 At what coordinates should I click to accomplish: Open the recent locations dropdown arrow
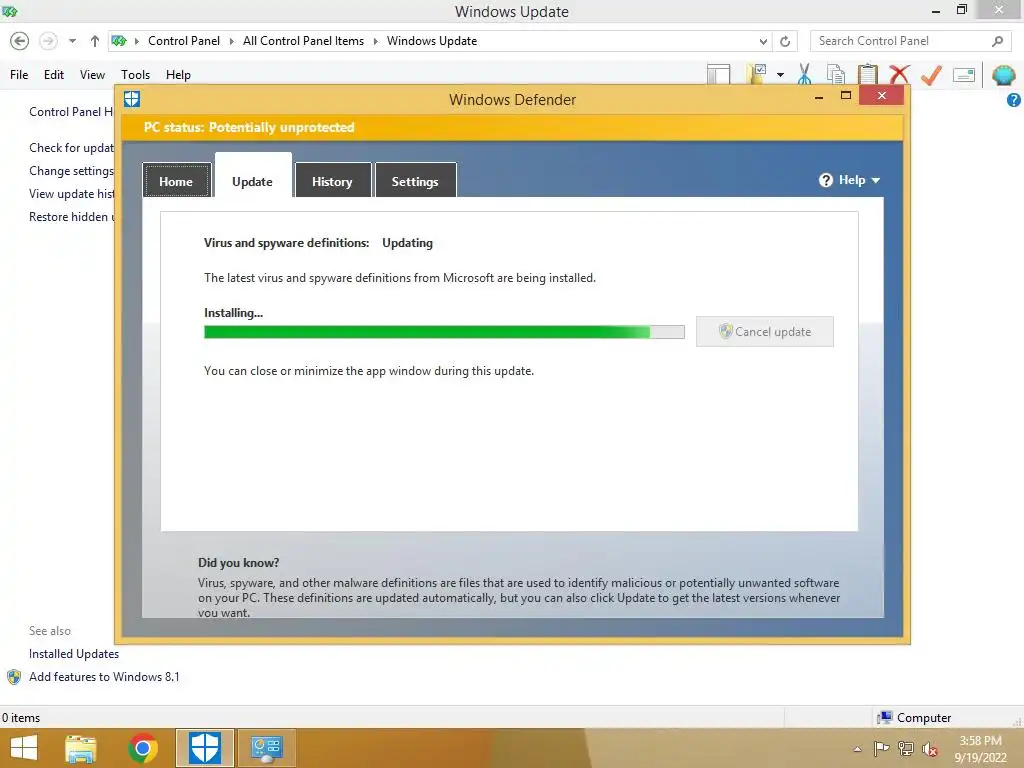tap(72, 41)
